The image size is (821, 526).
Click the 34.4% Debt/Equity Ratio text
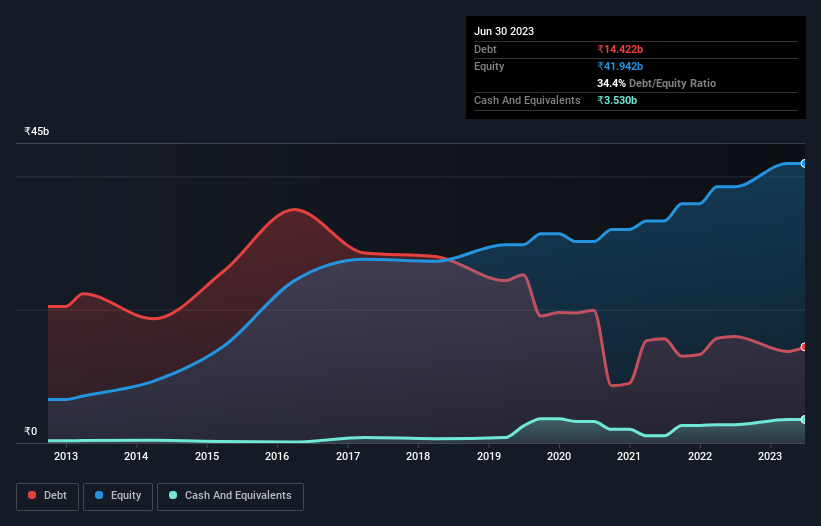coord(656,83)
